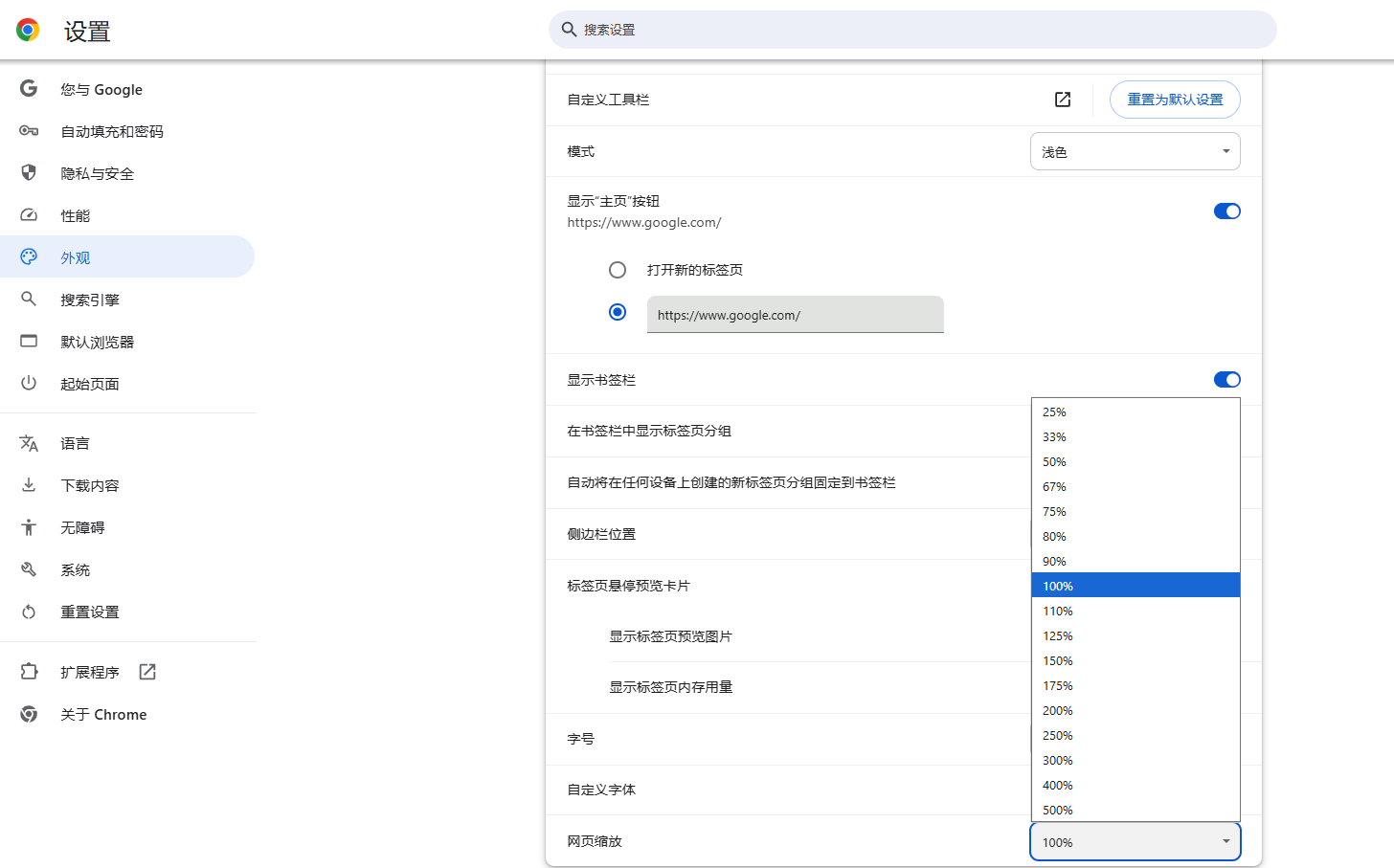Choose 125% zoom option
Viewport: 1394px width, 868px height.
tap(1135, 635)
